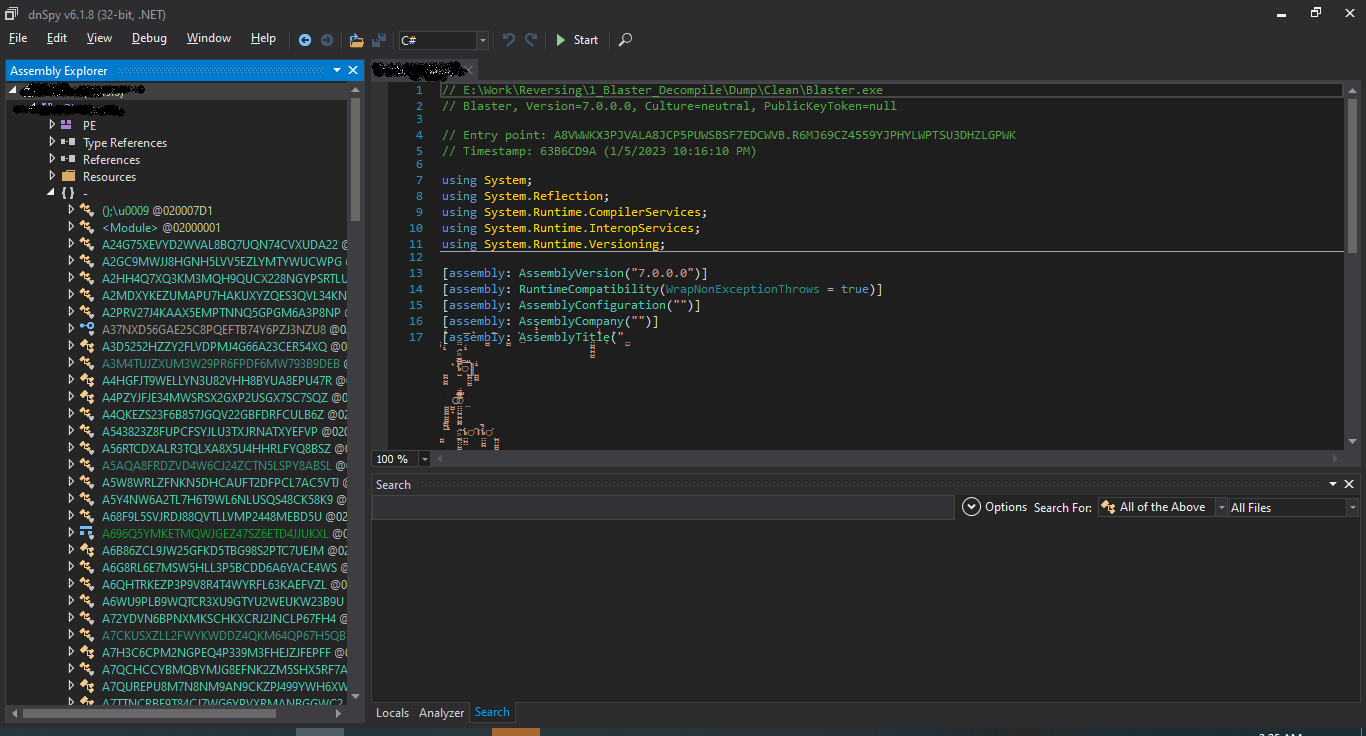
Task: Click the Save all icon in toolbar
Action: coord(379,40)
